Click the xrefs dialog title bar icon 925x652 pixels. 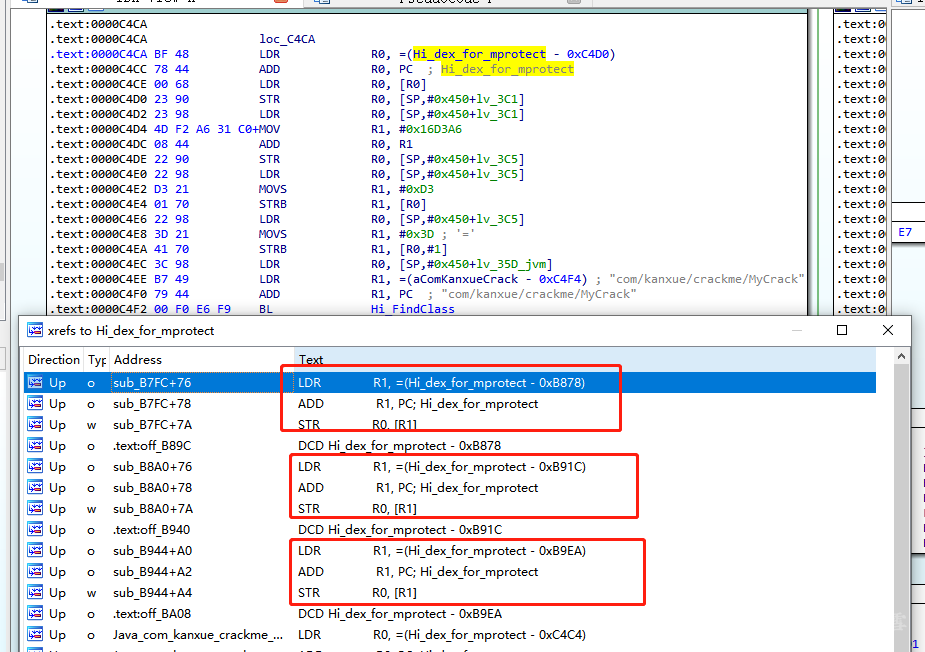[x=35, y=330]
